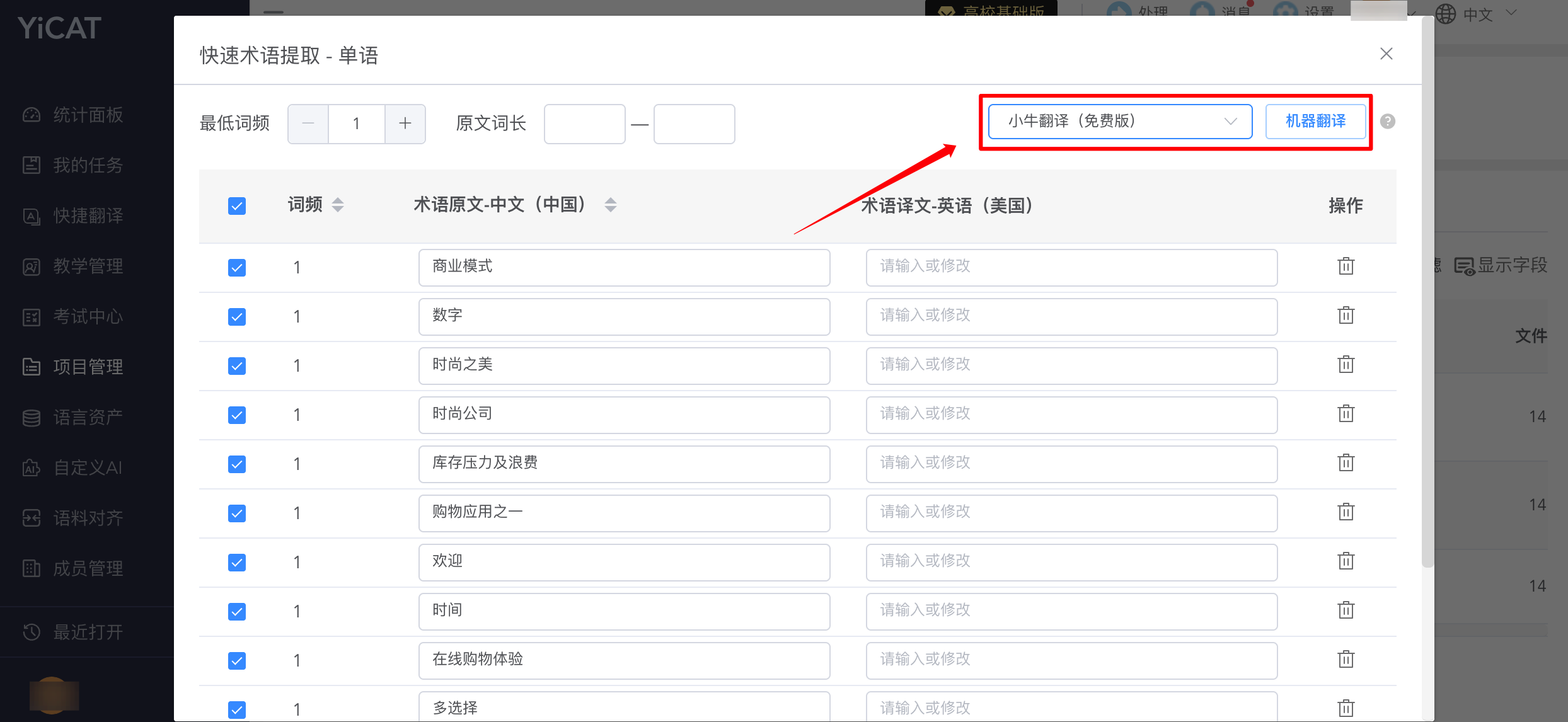Uncheck the 数字 row checkbox

point(237,317)
